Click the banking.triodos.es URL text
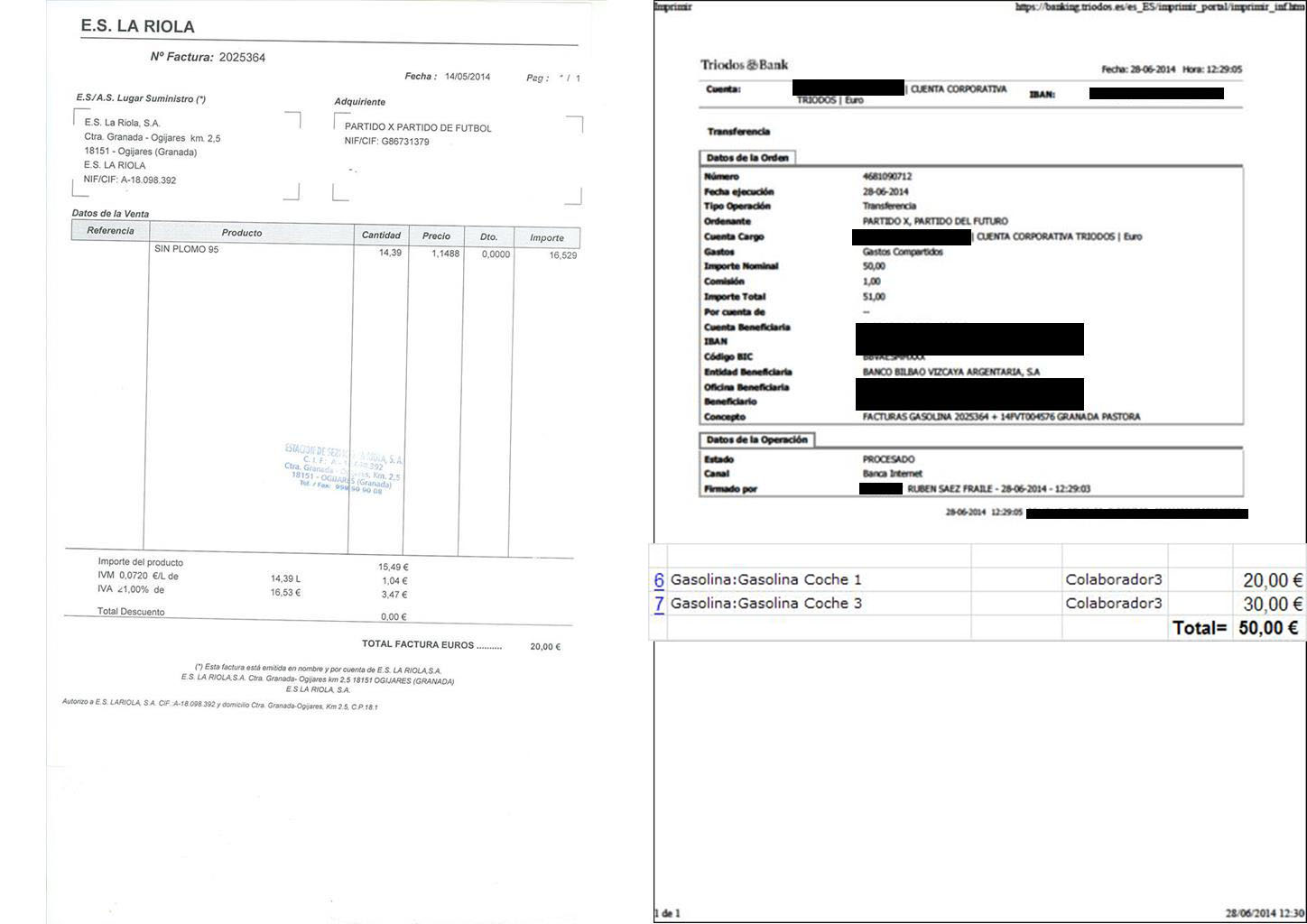 (1159, 6)
